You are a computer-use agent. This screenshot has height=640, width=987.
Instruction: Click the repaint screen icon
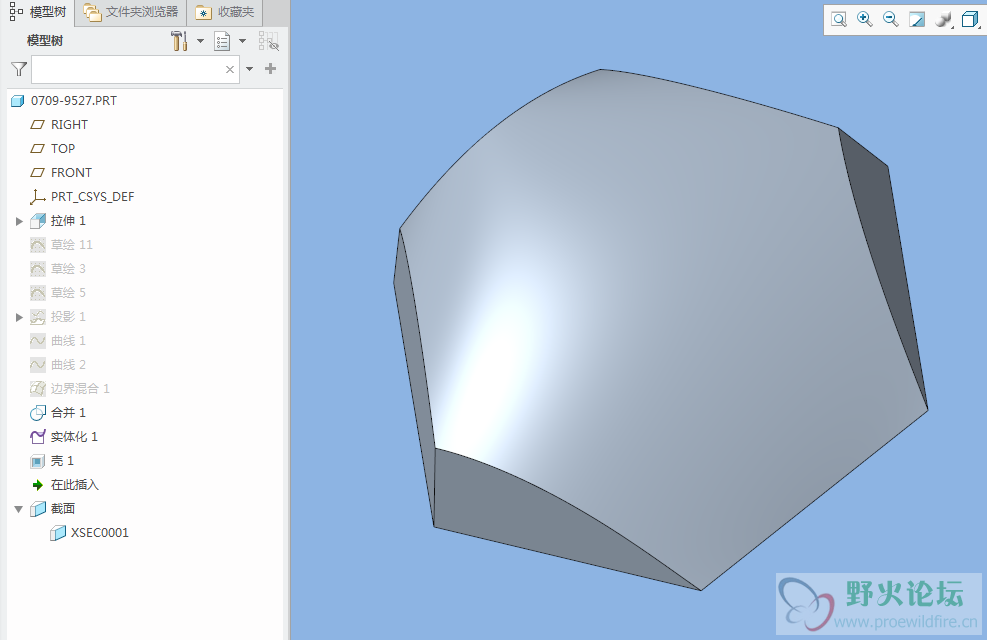(x=917, y=20)
